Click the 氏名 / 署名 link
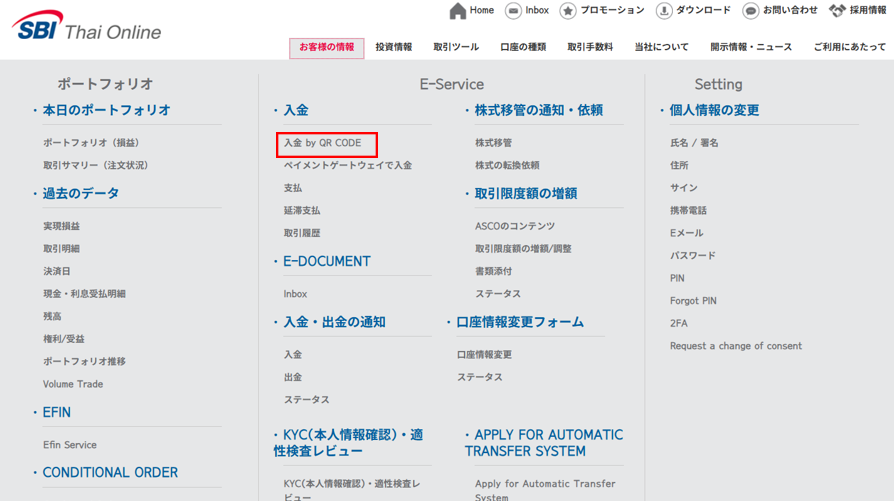The height and width of the screenshot is (501, 894). tap(694, 143)
